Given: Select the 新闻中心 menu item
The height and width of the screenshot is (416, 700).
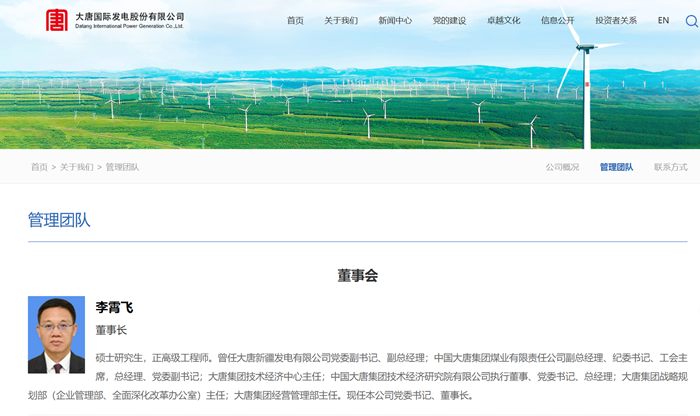Looking at the screenshot, I should pyautogui.click(x=395, y=20).
